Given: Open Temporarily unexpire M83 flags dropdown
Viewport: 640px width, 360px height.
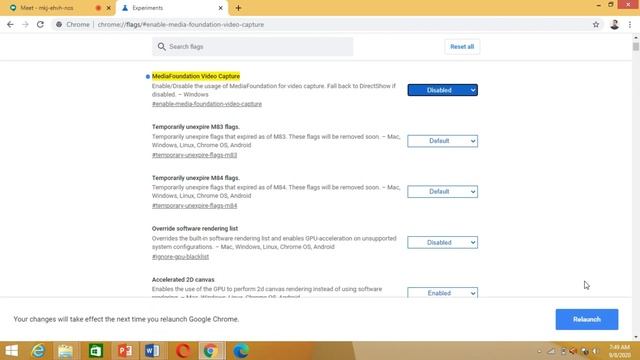Looking at the screenshot, I should click(x=442, y=141).
